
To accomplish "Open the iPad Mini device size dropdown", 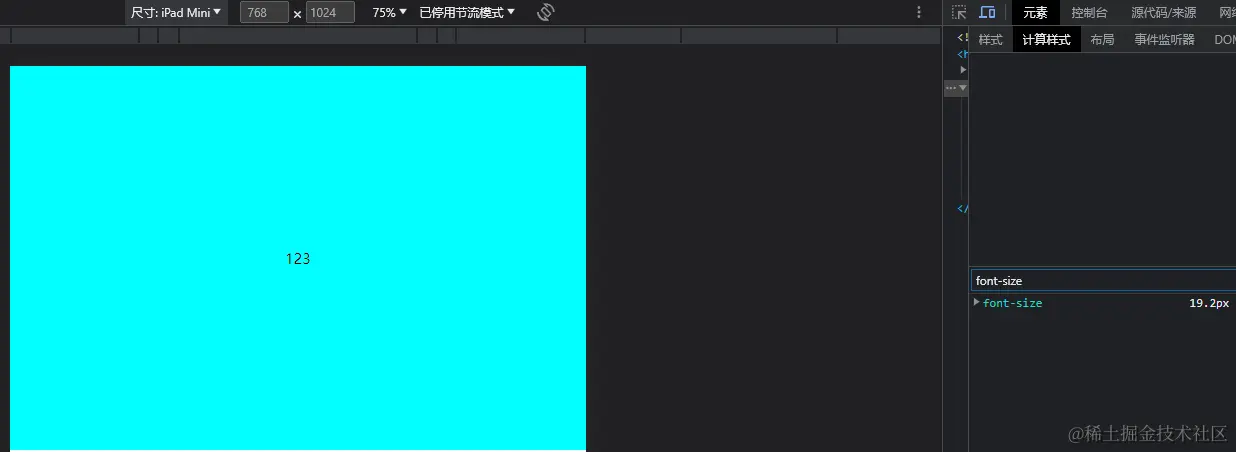I will [x=176, y=13].
